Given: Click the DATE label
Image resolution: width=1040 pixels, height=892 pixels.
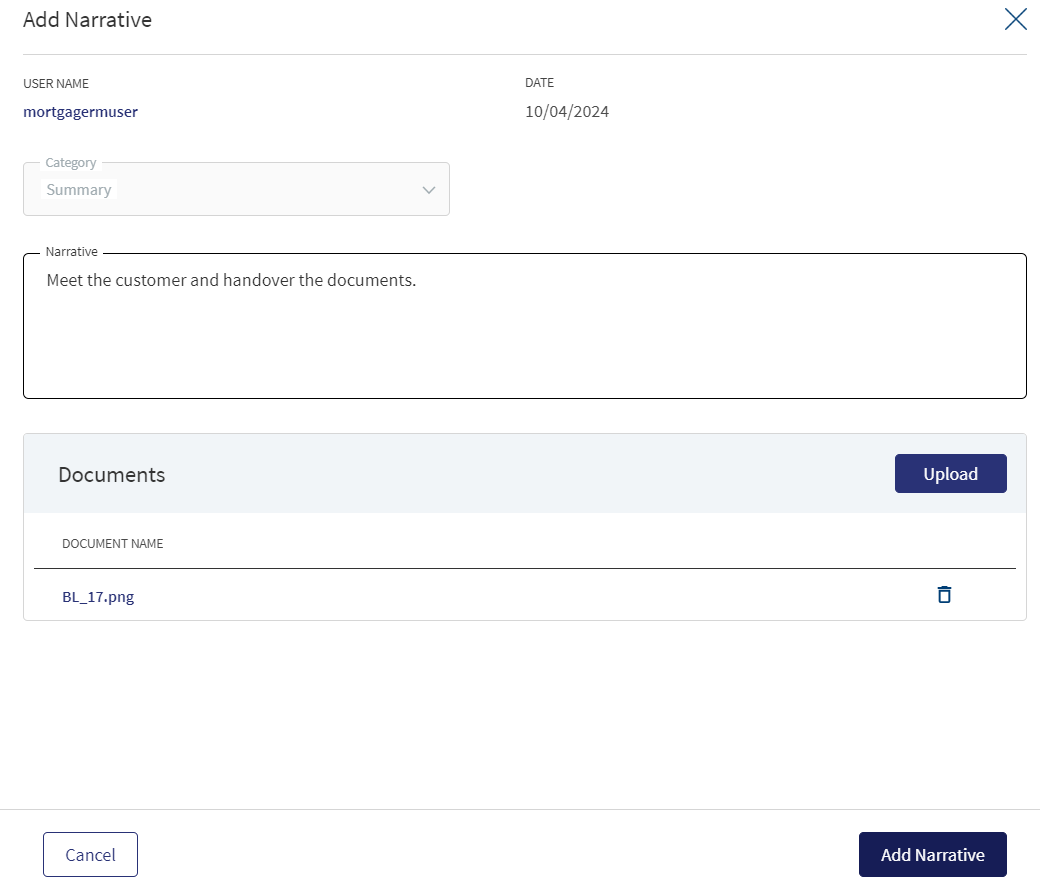Looking at the screenshot, I should 539,83.
